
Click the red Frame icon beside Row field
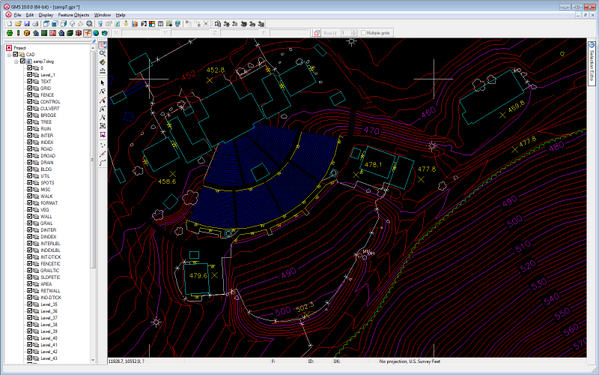coord(317,33)
